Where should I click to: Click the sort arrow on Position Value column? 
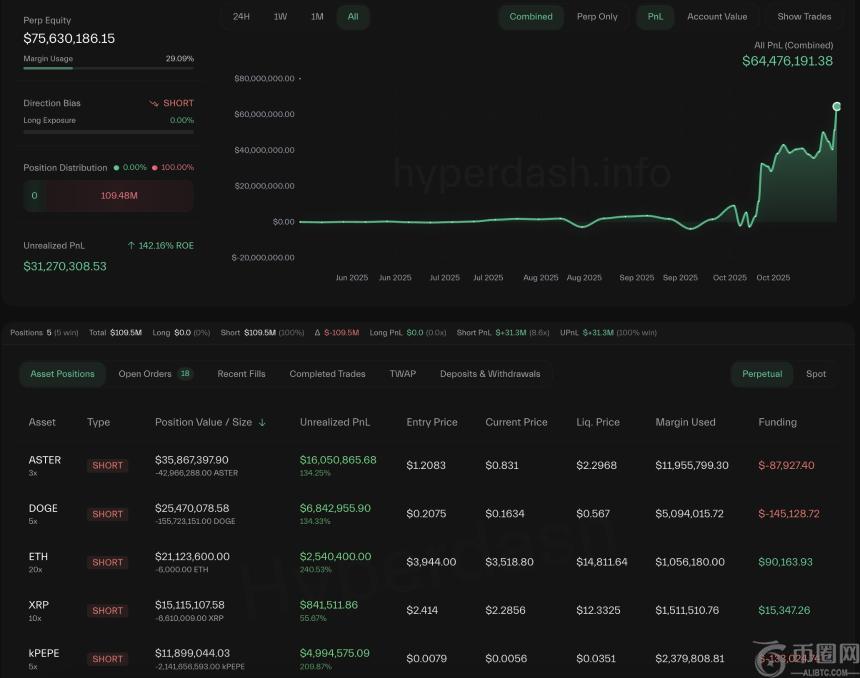pyautogui.click(x=262, y=423)
